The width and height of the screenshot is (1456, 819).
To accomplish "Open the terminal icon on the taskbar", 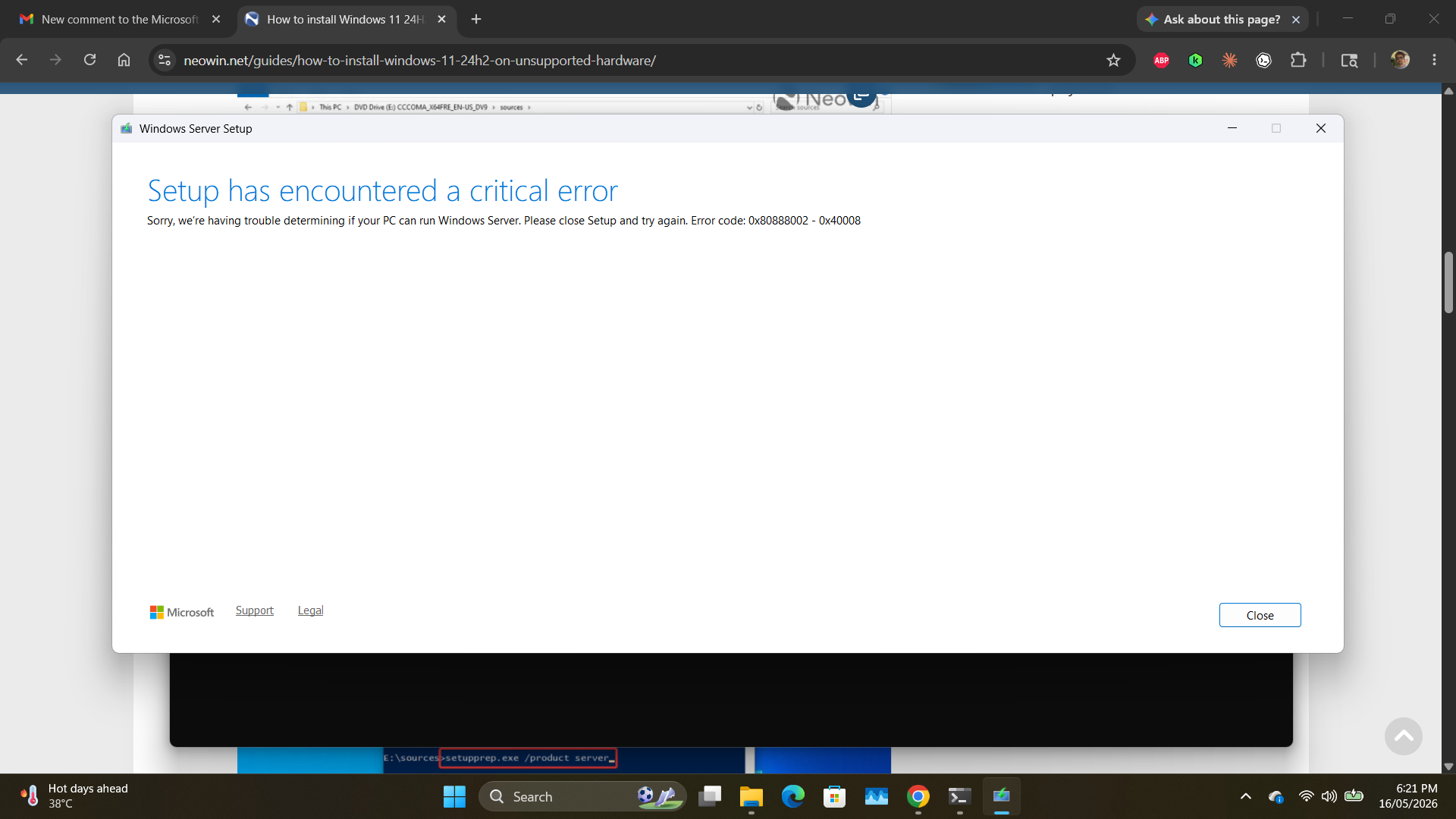I will (x=960, y=796).
